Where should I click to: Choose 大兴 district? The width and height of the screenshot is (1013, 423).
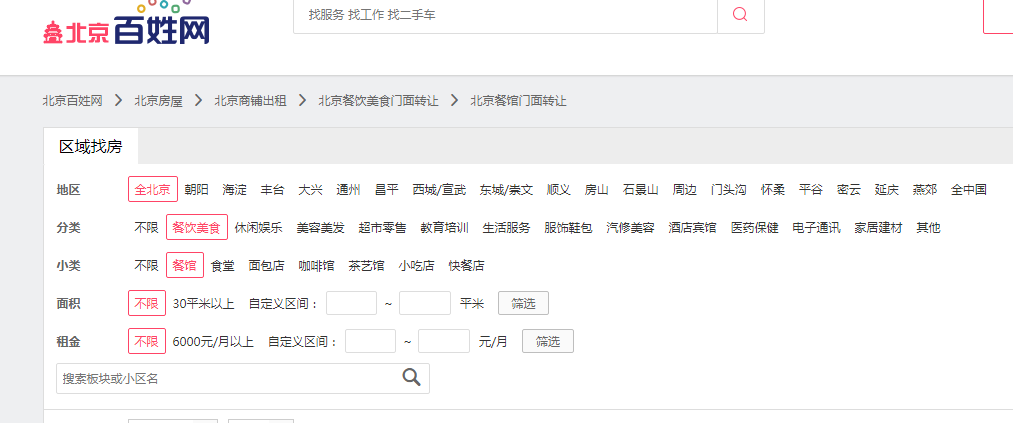[311, 190]
